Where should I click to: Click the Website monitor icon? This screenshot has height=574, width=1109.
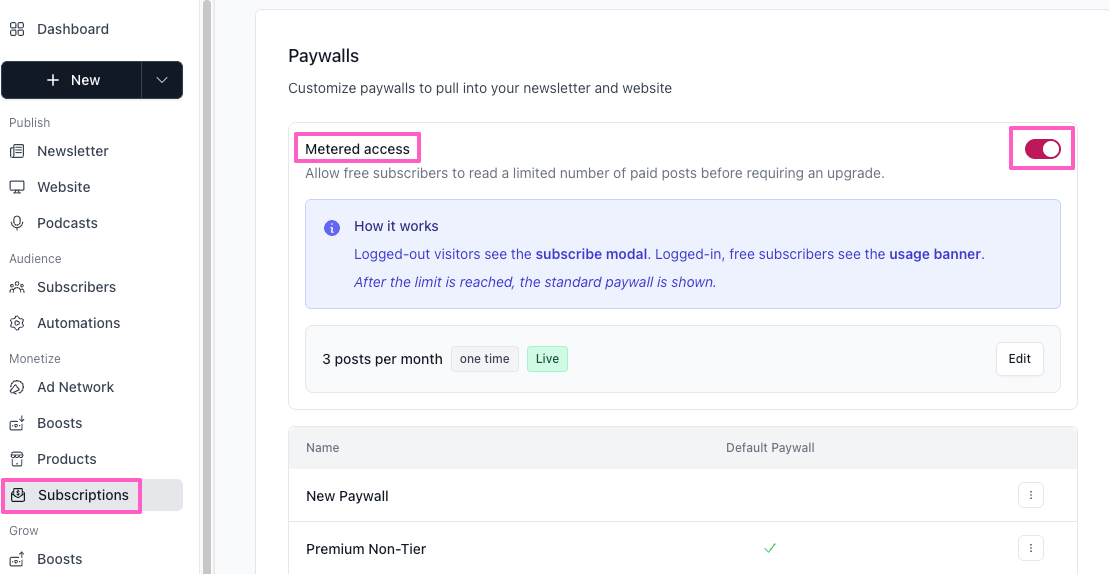coord(17,187)
